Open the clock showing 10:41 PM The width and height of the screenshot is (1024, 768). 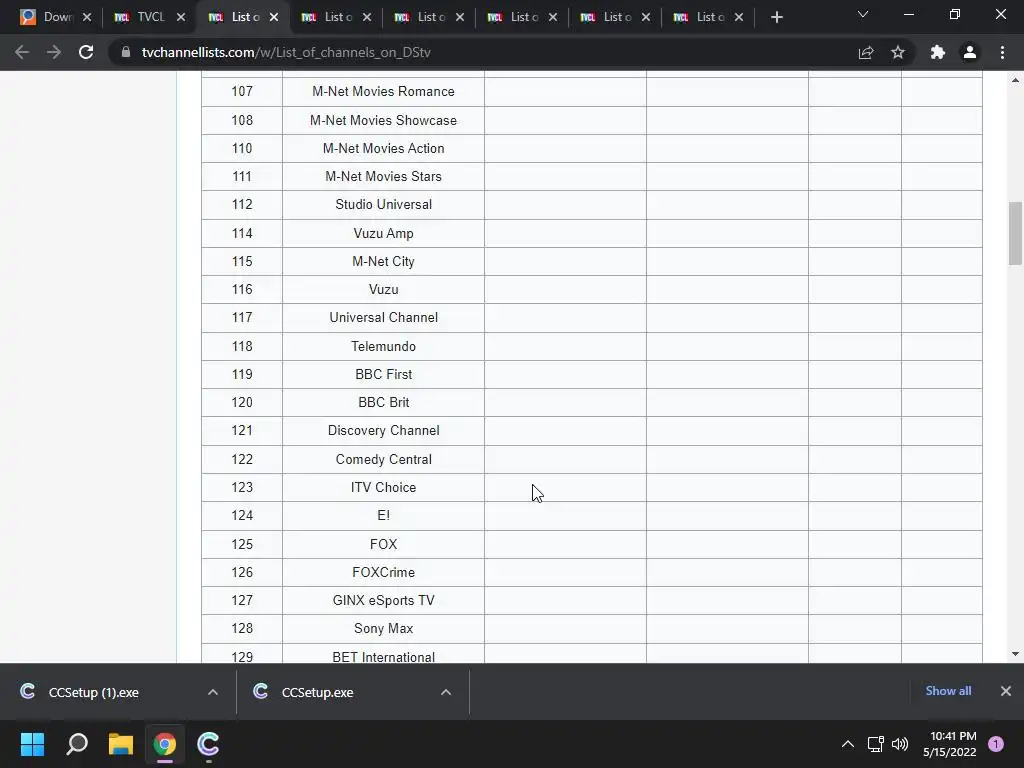click(950, 744)
